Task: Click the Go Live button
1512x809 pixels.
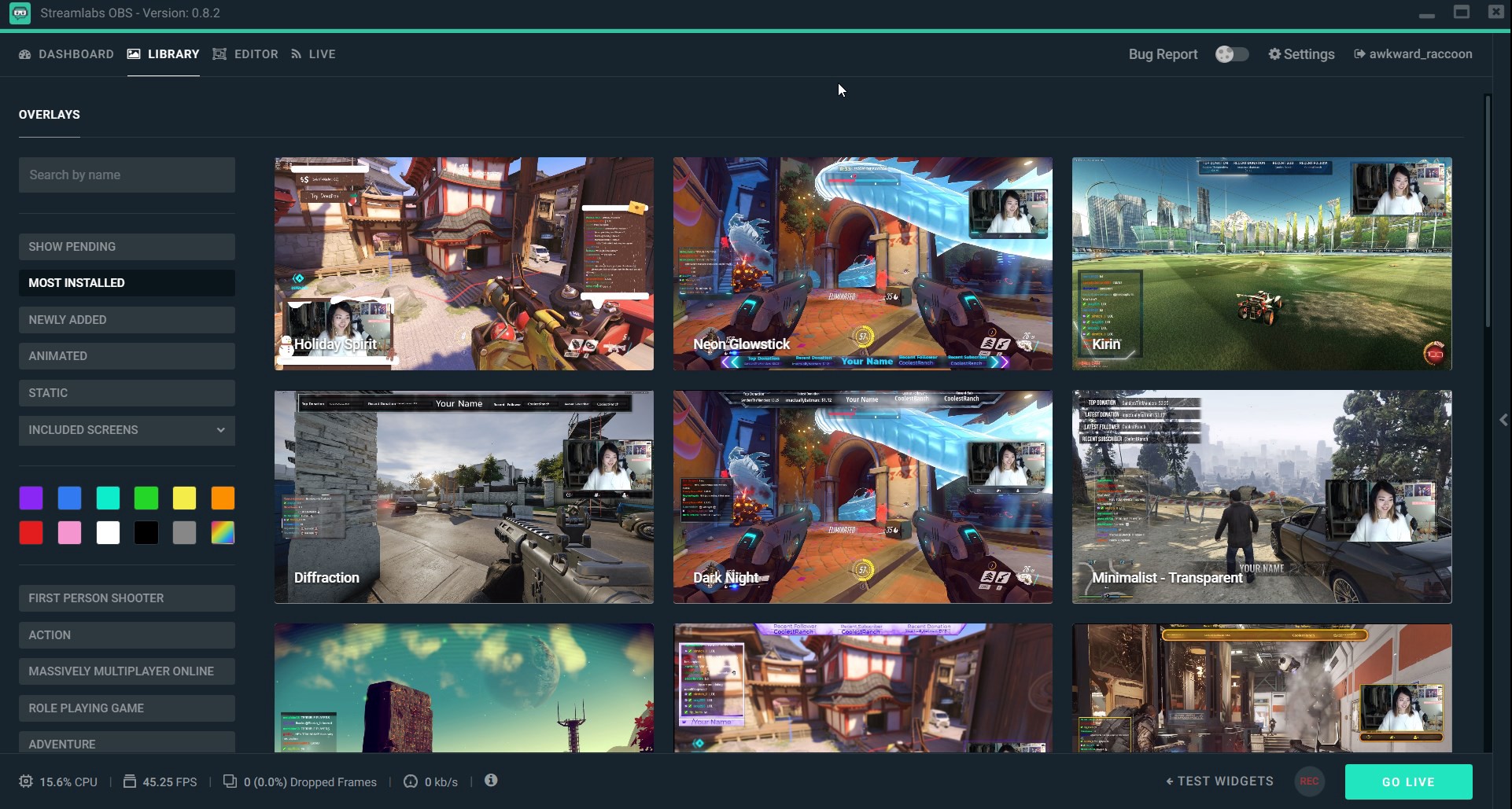Action: [1408, 781]
